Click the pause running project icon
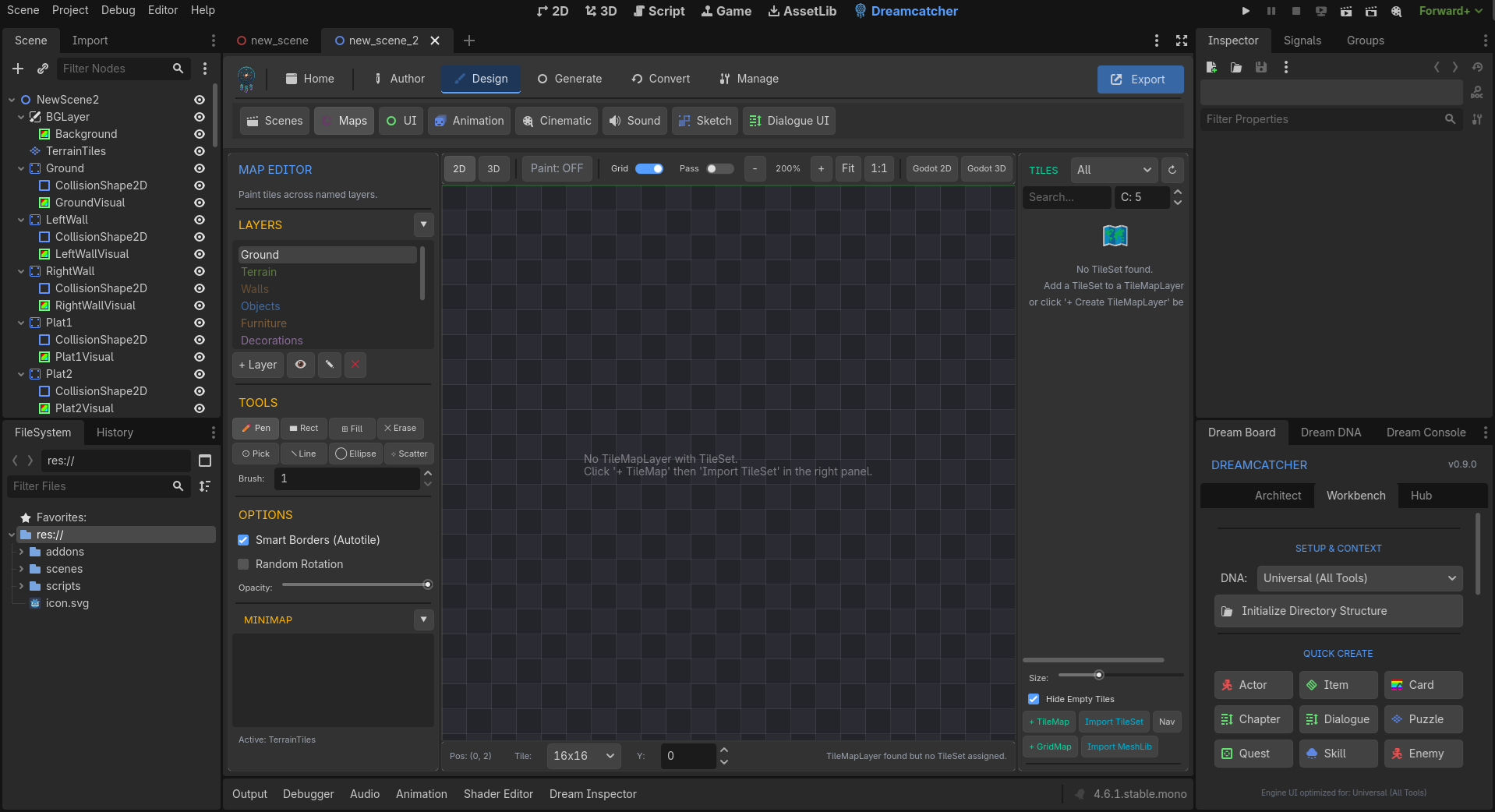 pos(1271,11)
